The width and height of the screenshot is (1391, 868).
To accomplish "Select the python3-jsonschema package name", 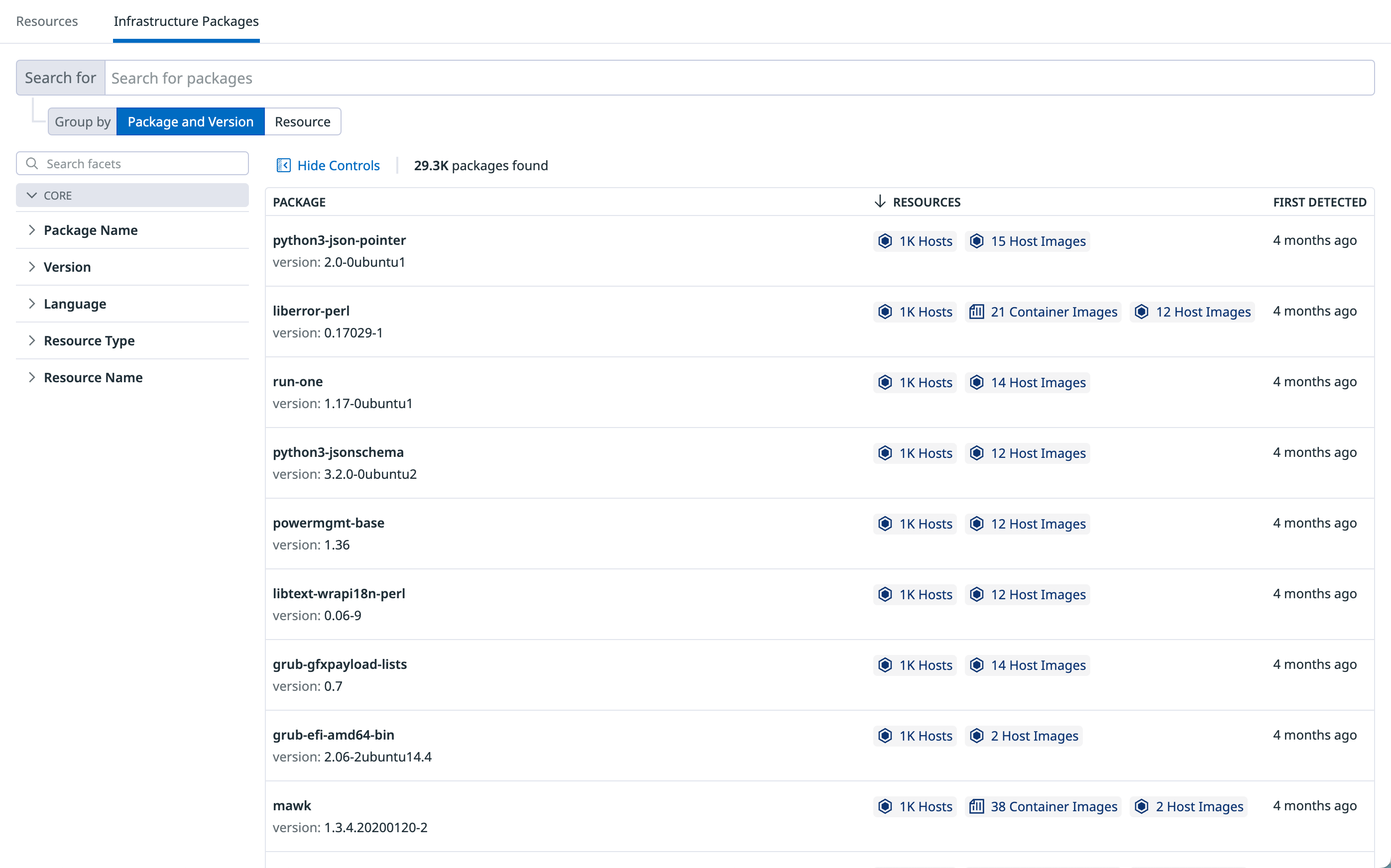I will [338, 452].
